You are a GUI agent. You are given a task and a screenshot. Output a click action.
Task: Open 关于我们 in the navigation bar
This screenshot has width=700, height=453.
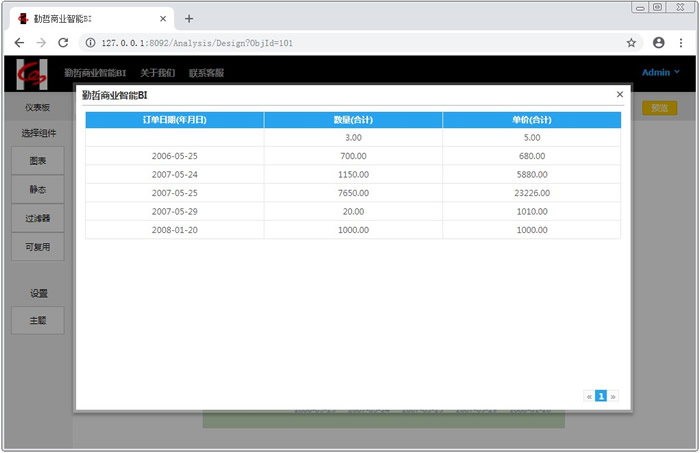pos(157,73)
